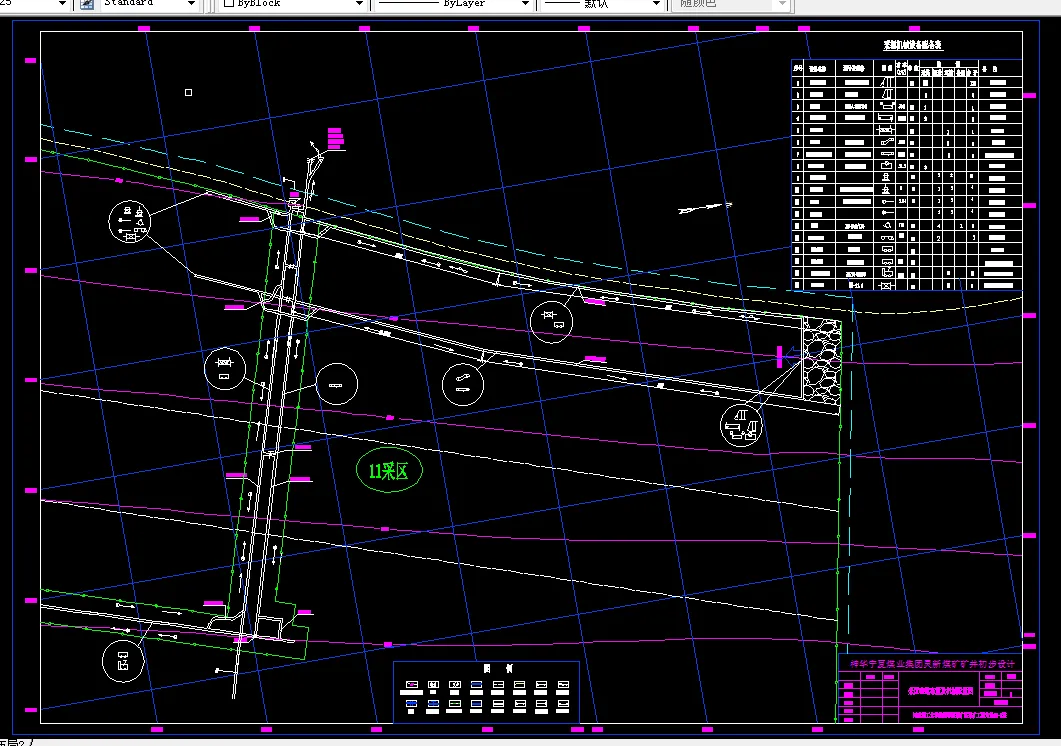Open the ByLayer linetype dropdown
The image size is (1061, 746).
click(525, 3)
